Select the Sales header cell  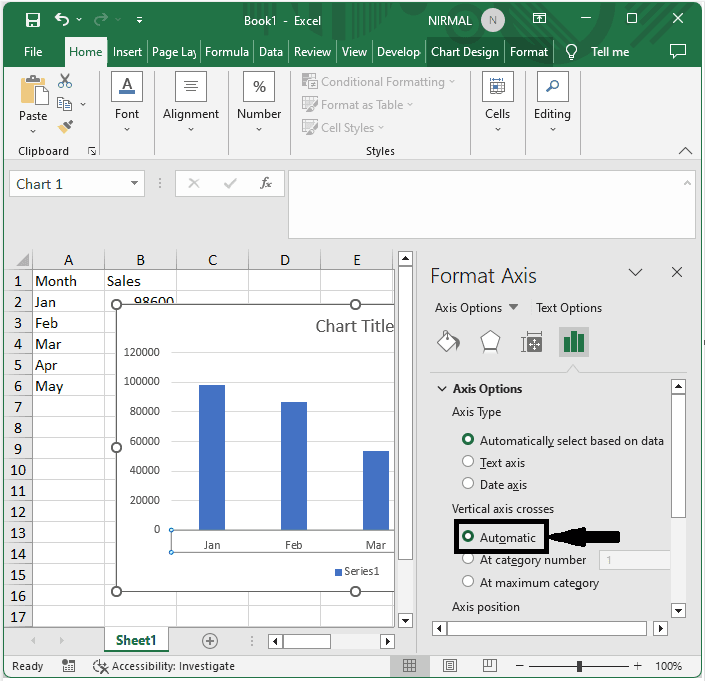click(x=140, y=281)
